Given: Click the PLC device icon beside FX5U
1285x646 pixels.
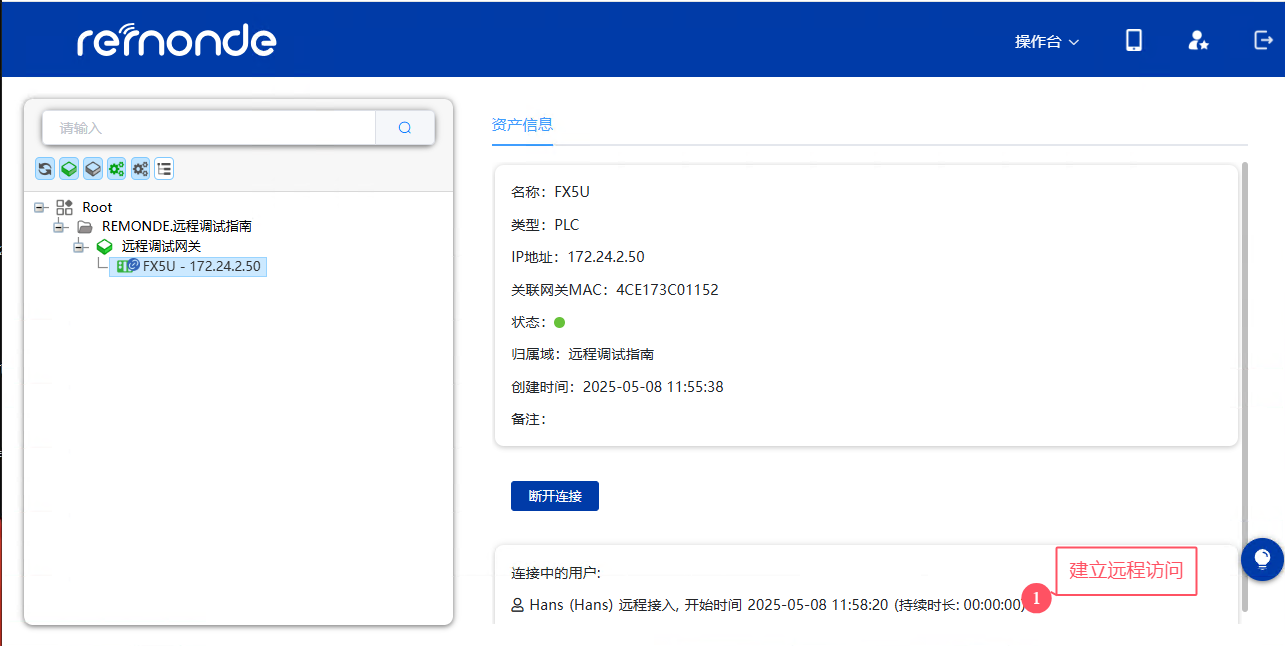Looking at the screenshot, I should (128, 266).
